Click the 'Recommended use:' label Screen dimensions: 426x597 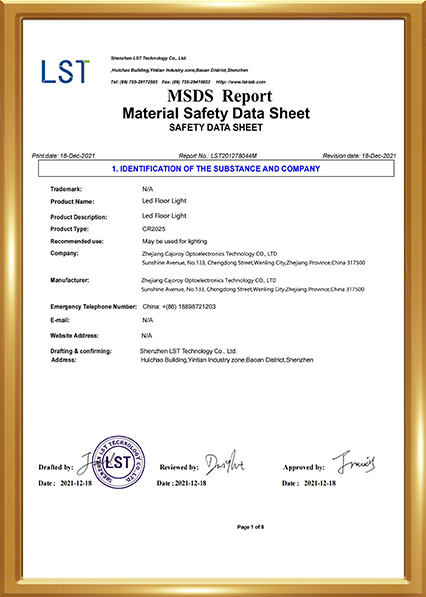coord(77,241)
